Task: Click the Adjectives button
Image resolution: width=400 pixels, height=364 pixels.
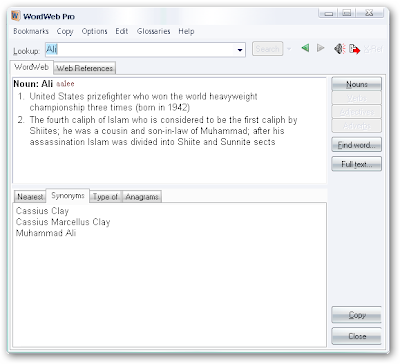Action: point(356,112)
